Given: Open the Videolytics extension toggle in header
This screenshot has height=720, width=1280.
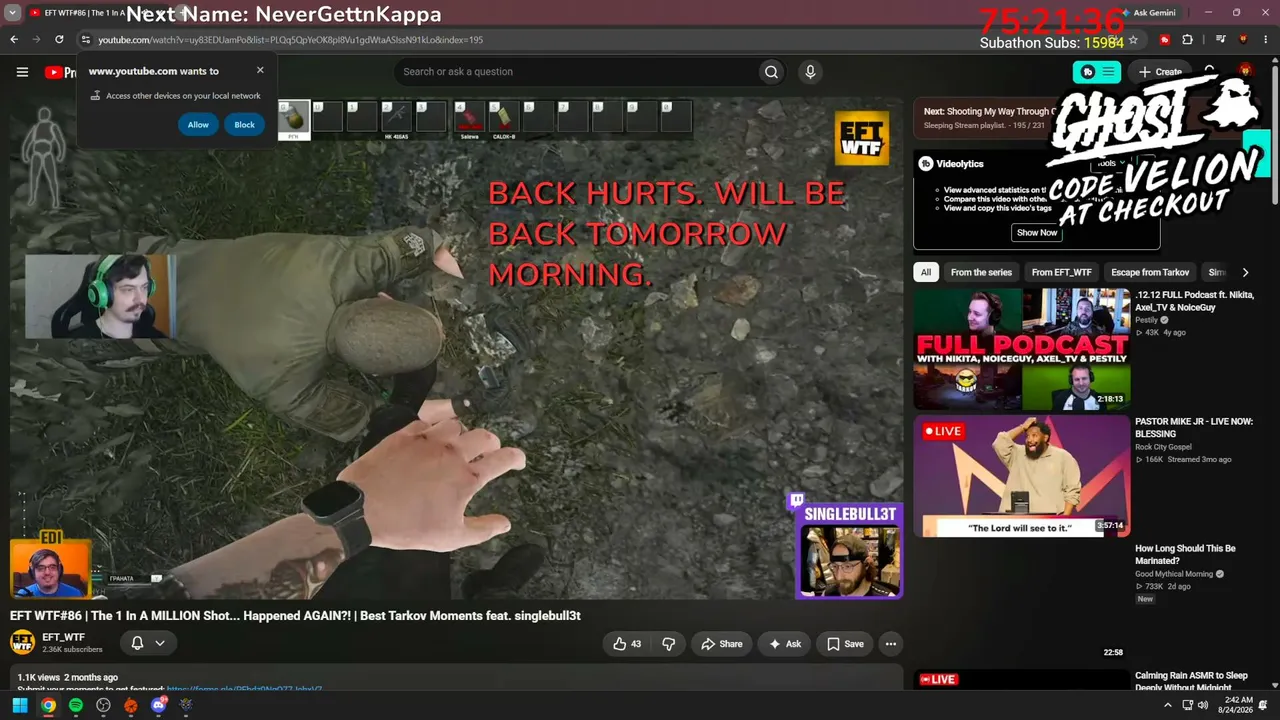Looking at the screenshot, I should [x=1098, y=72].
